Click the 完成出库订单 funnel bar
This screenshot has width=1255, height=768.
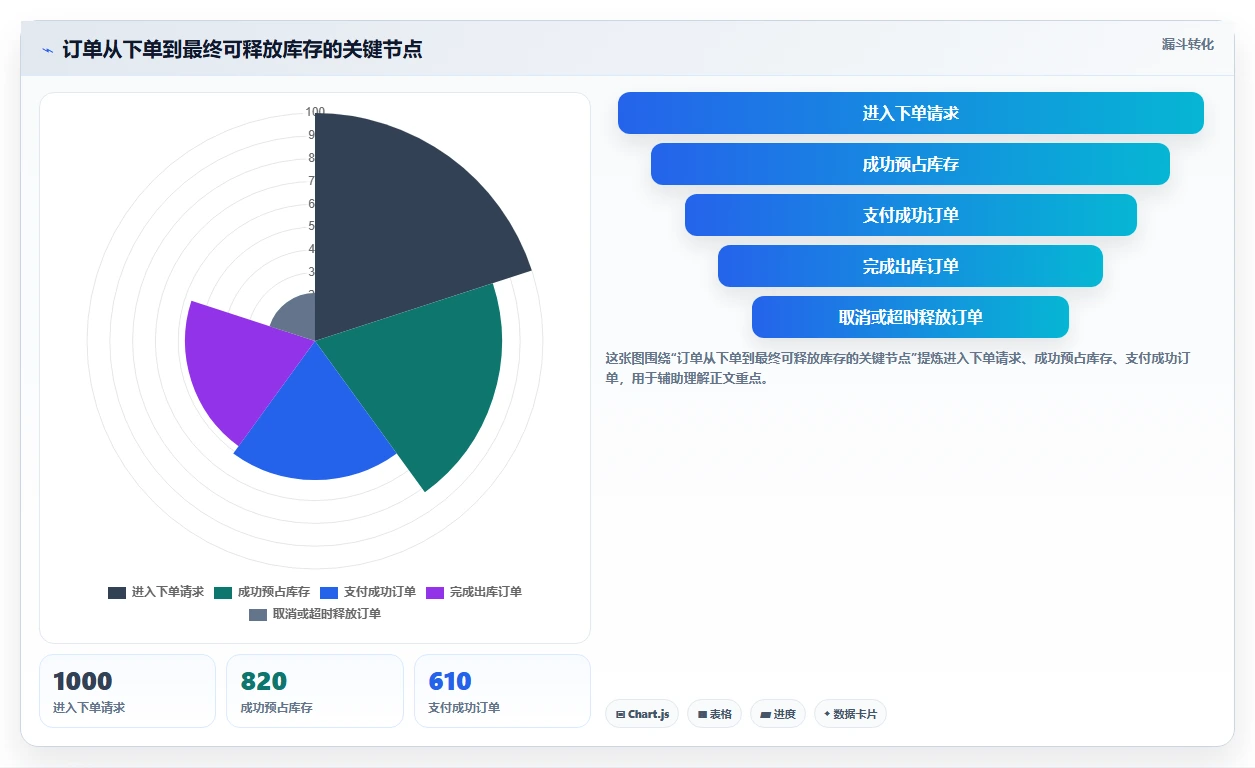(x=910, y=266)
